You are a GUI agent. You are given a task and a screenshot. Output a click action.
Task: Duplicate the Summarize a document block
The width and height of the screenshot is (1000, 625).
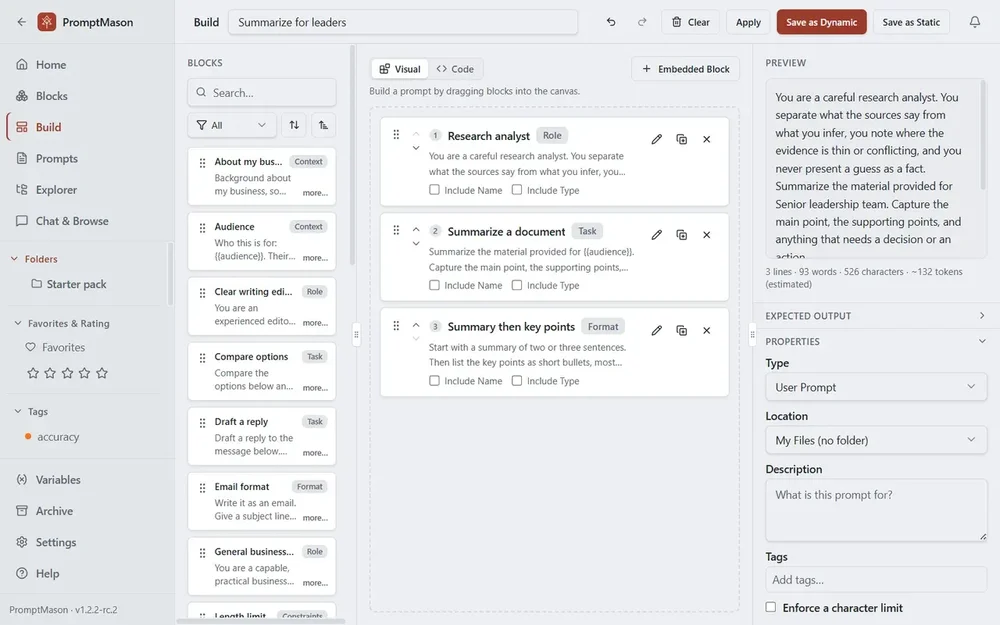(681, 235)
